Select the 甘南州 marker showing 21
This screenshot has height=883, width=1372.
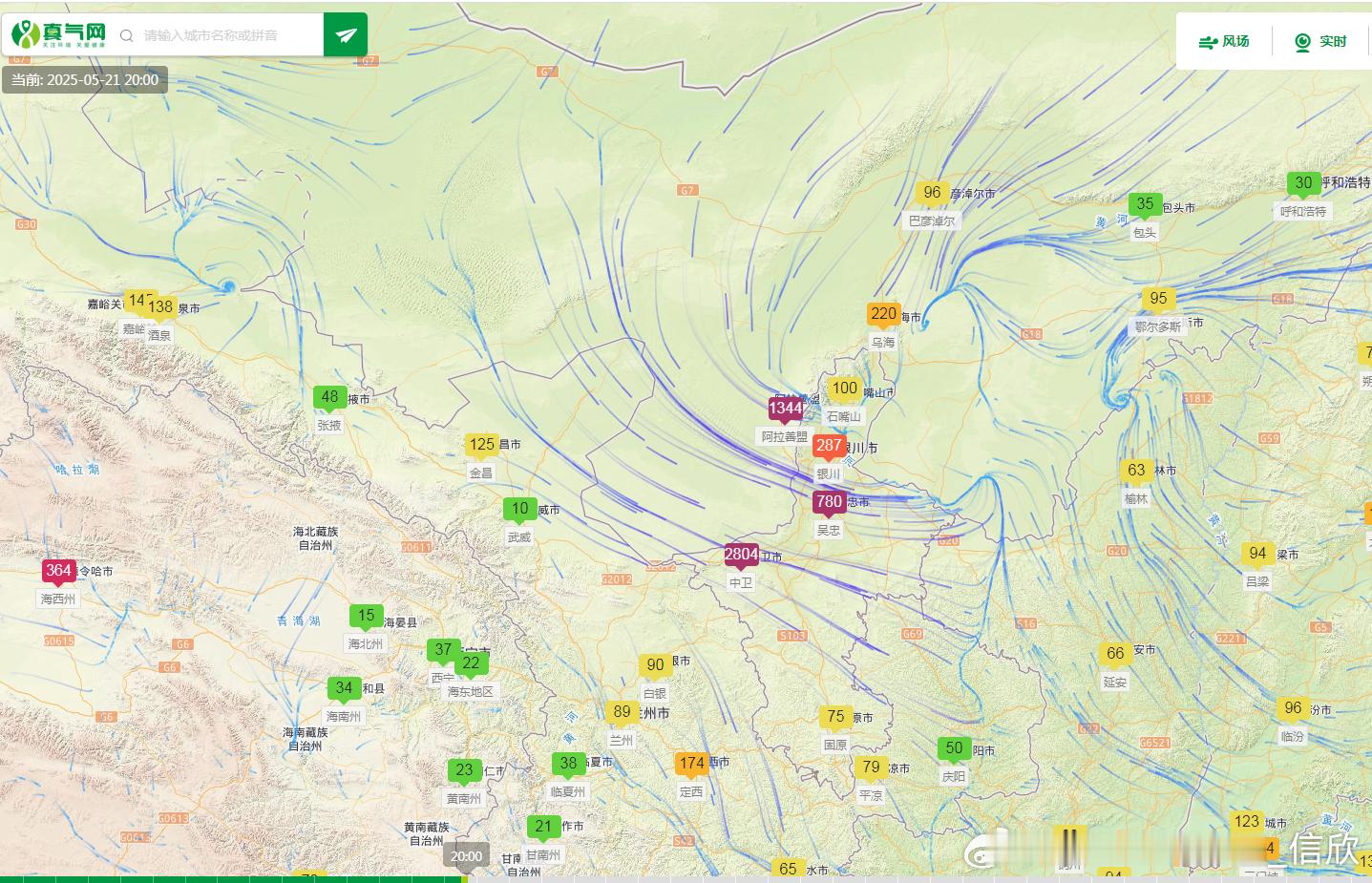pos(542,828)
